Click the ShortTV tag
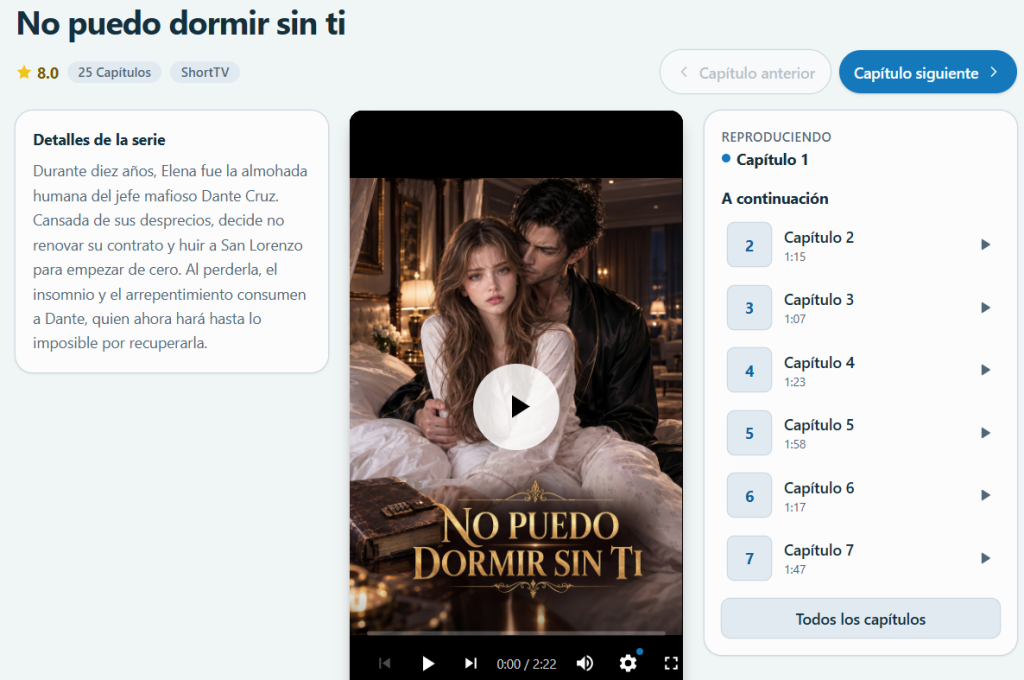The image size is (1024, 680). pos(205,73)
